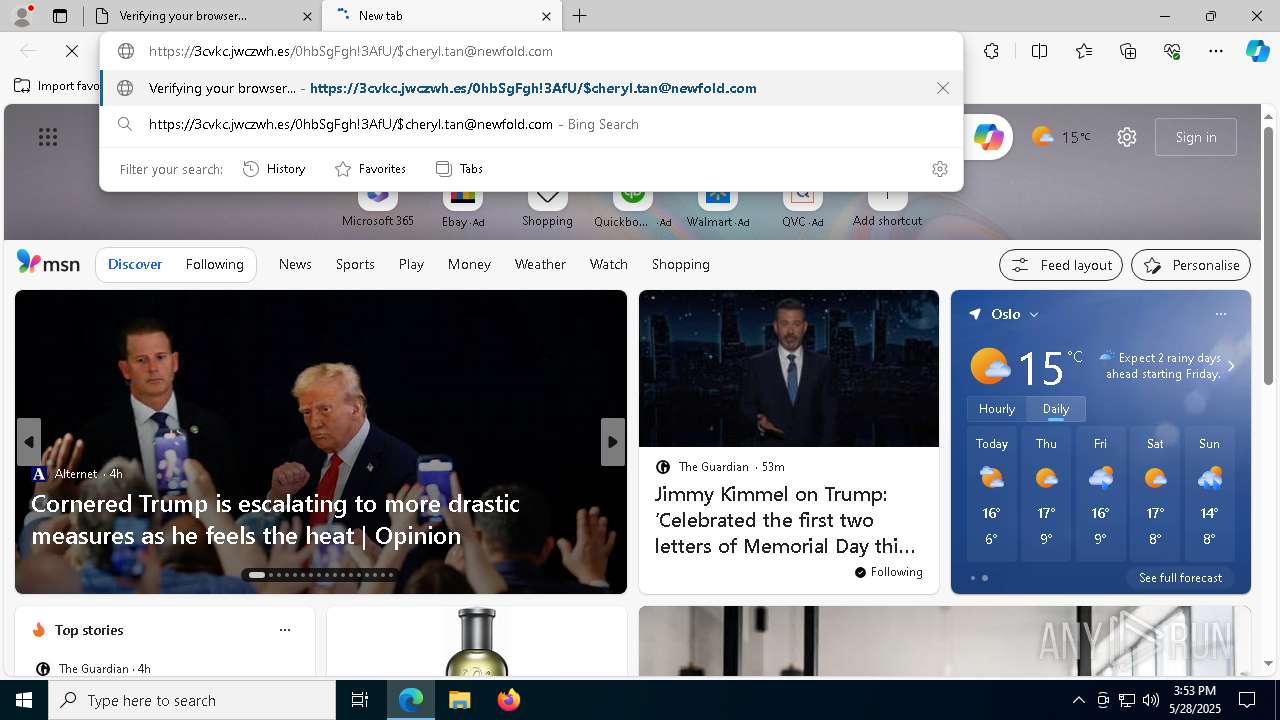Viewport: 1280px width, 720px height.
Task: Toggle Following for The Guardian
Action: point(889,572)
